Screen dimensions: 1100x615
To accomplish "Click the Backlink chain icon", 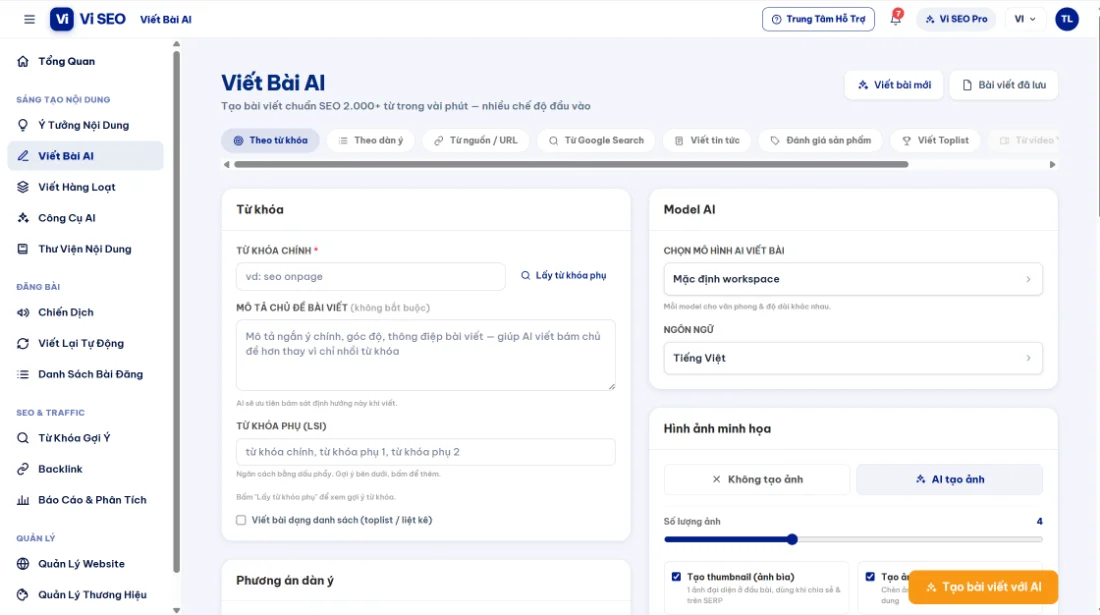I will [23, 468].
